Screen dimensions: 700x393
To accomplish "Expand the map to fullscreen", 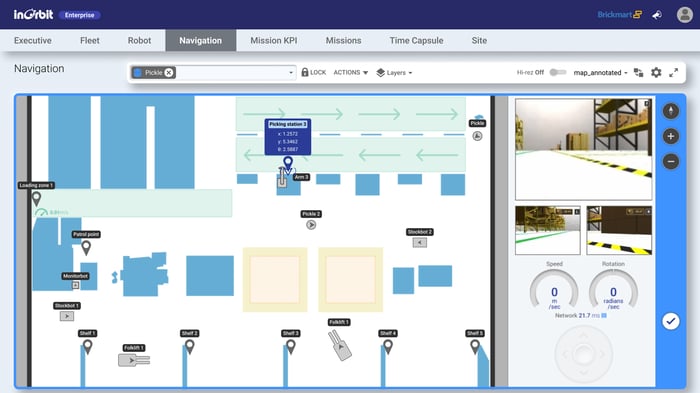I will pos(674,72).
